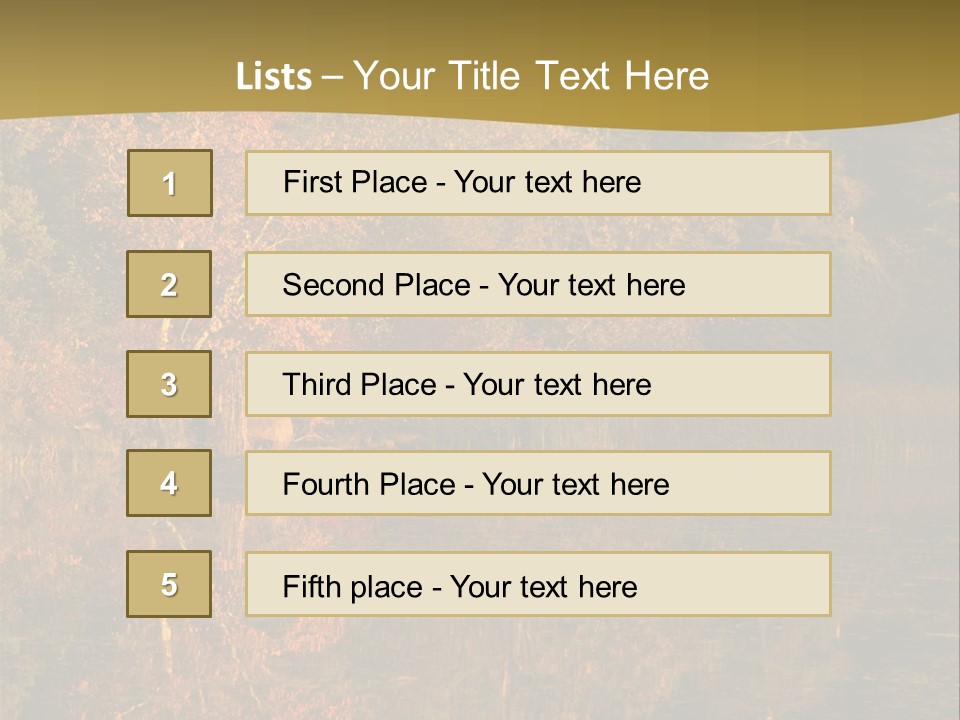Viewport: 960px width, 720px height.
Task: Click the 'Third Place - Your text here' text
Action: pyautogui.click(x=466, y=385)
